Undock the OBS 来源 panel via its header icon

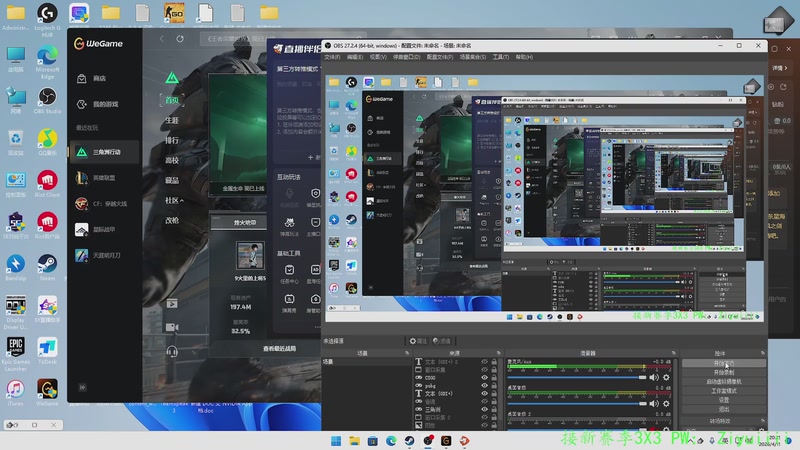[x=499, y=353]
